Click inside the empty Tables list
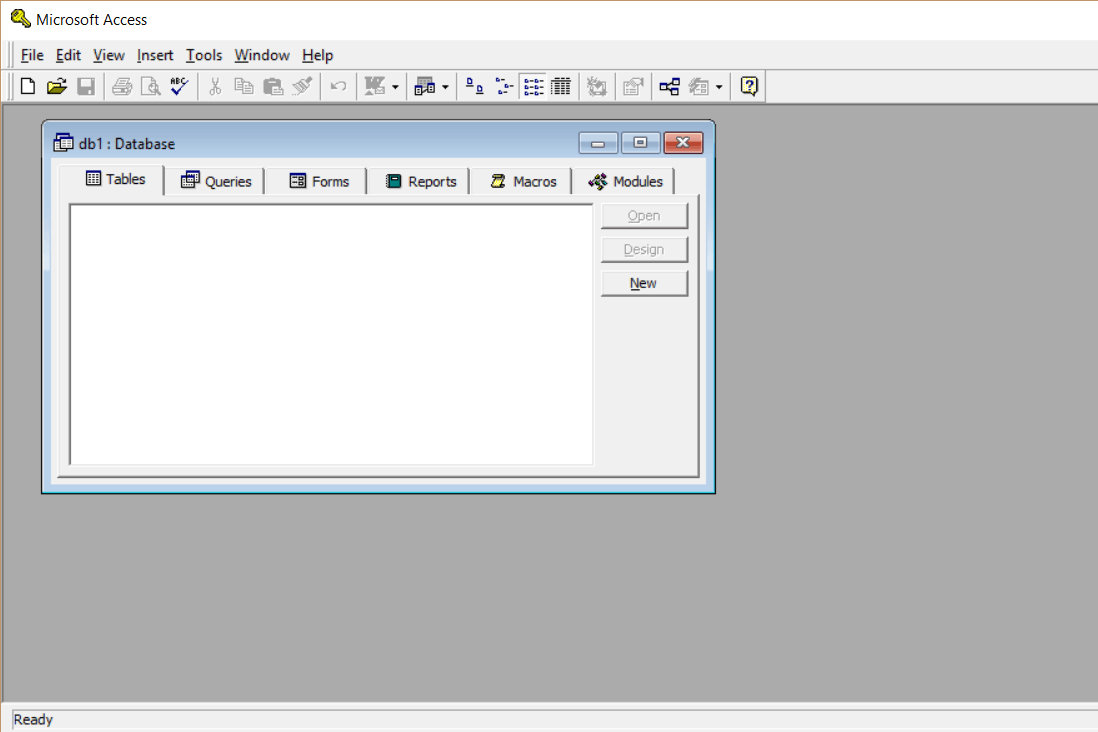 (331, 334)
